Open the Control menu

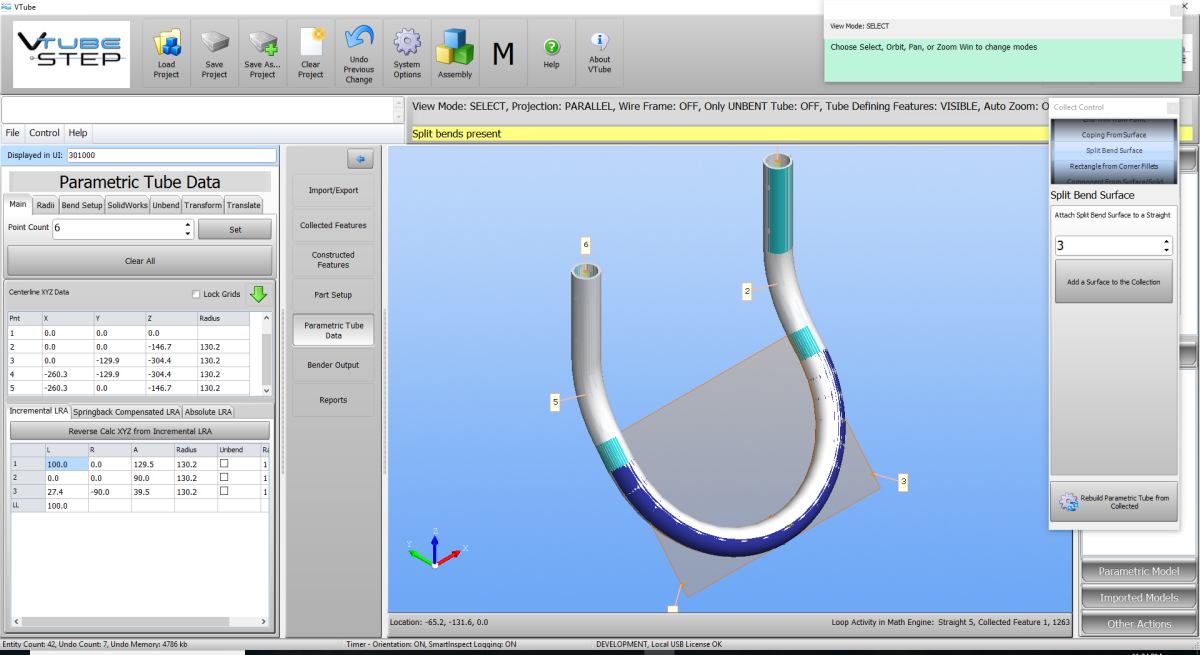click(44, 133)
